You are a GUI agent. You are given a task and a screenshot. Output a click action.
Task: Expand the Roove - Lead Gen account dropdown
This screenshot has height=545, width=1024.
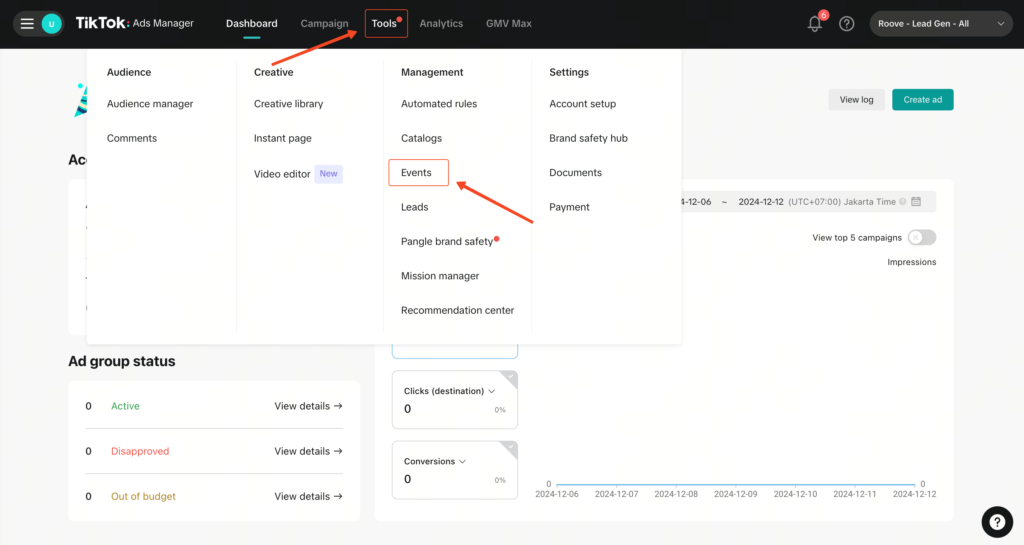(940, 23)
